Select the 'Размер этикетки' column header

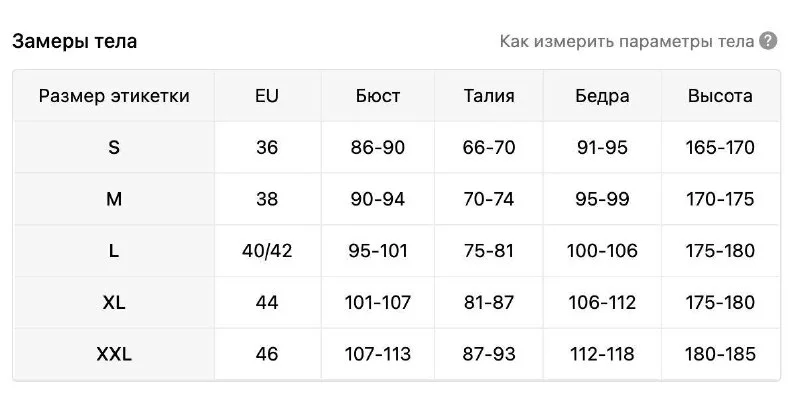(114, 96)
